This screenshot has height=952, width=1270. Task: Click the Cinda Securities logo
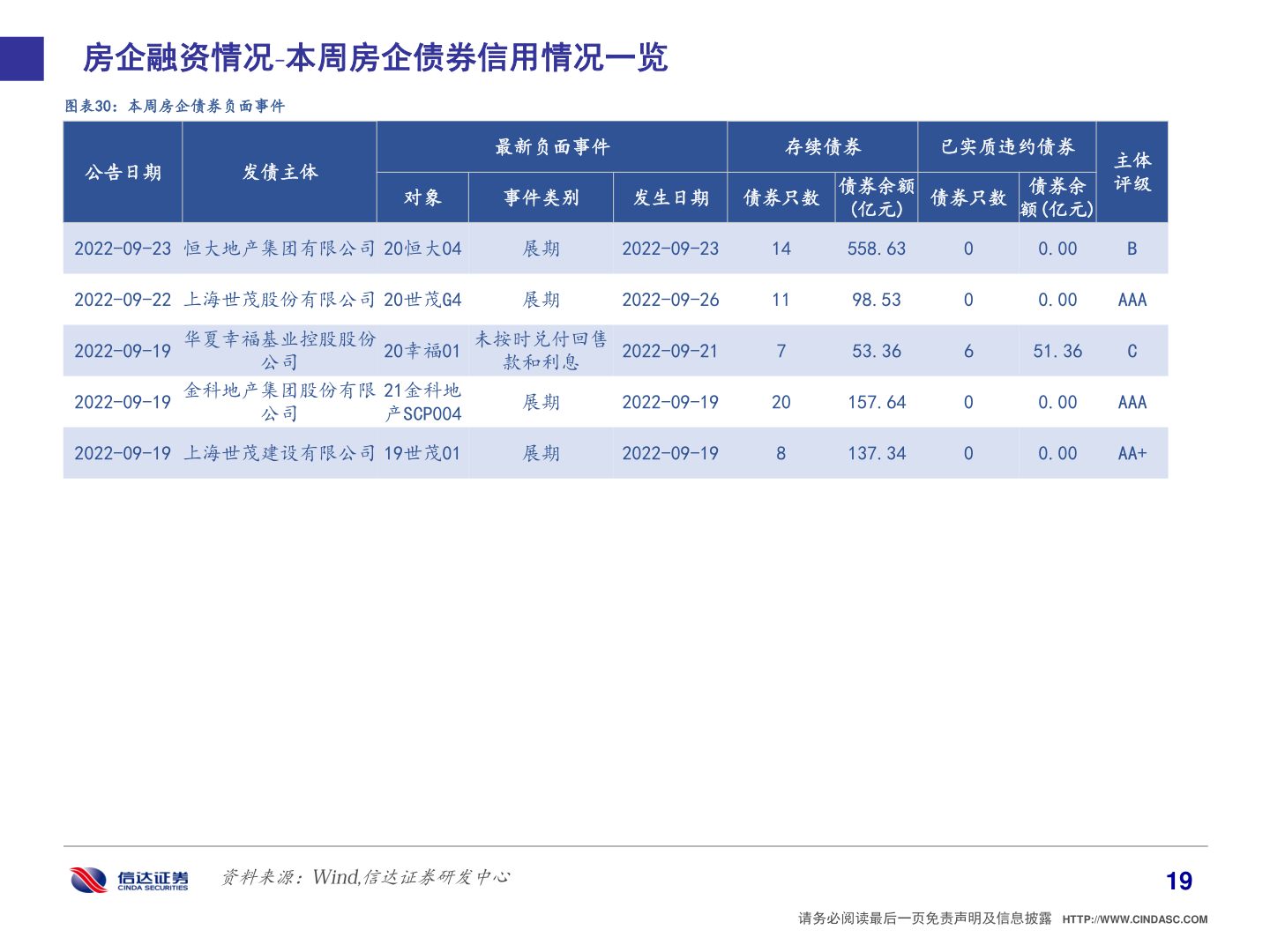(127, 877)
